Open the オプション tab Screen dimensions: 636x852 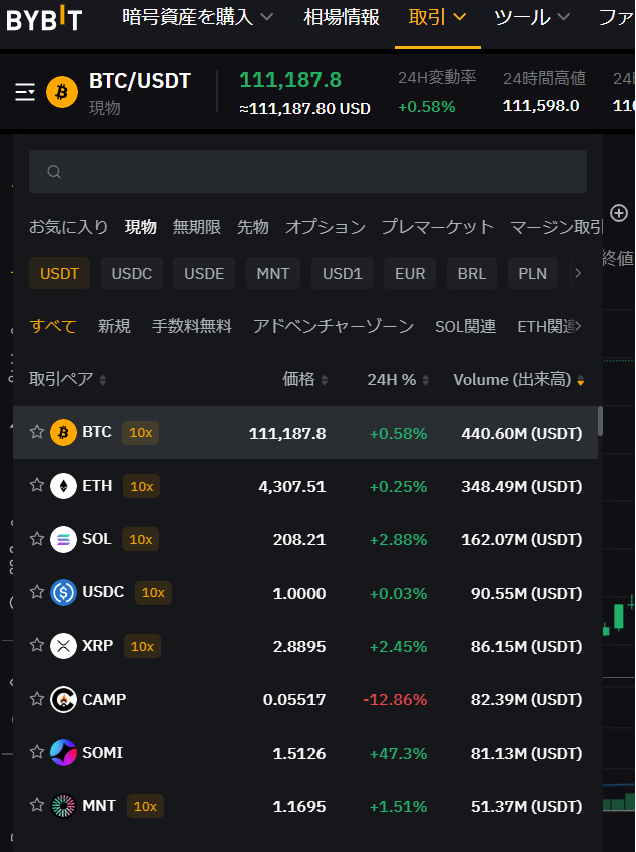(x=325, y=227)
